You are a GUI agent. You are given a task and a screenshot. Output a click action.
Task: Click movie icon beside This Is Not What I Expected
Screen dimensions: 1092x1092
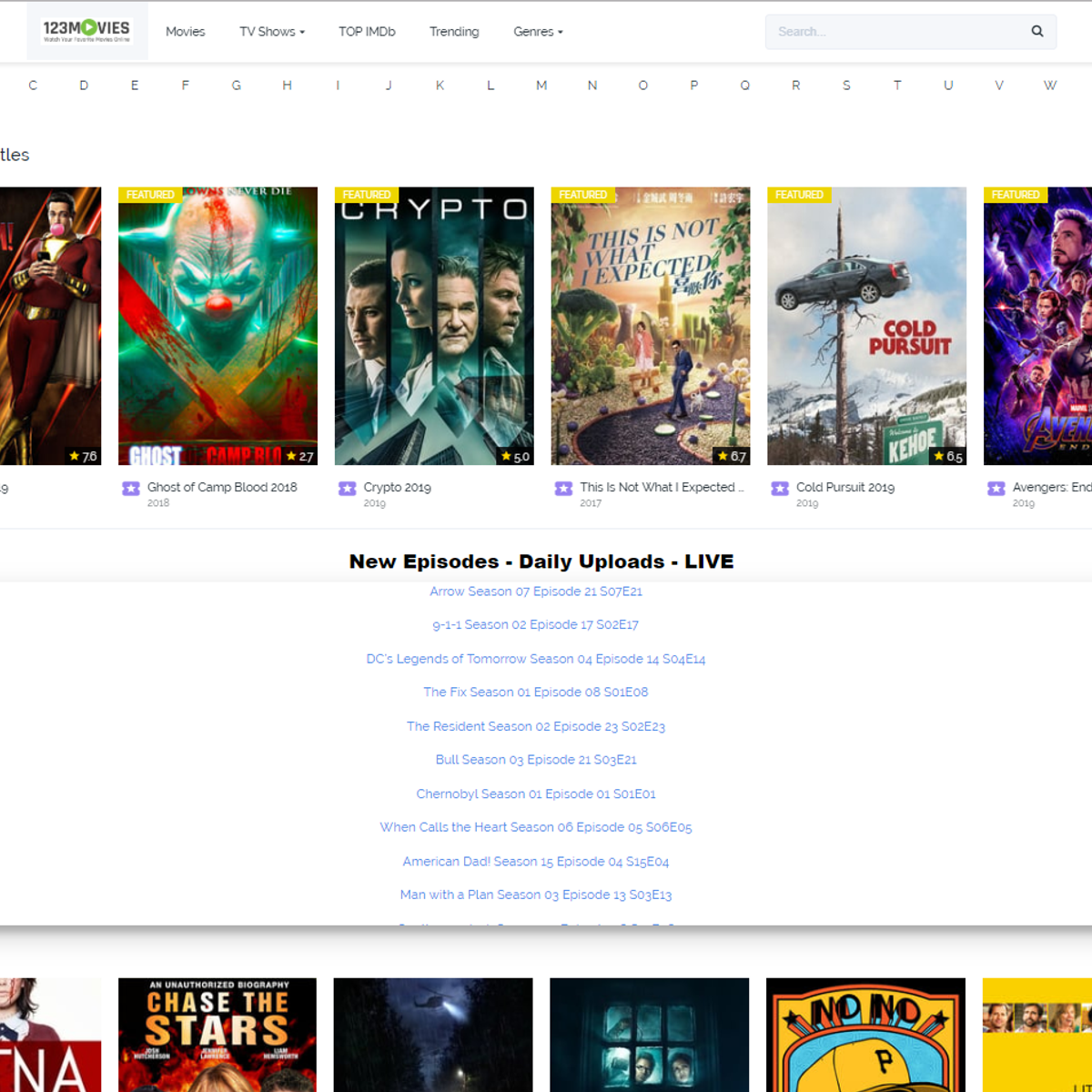click(564, 489)
